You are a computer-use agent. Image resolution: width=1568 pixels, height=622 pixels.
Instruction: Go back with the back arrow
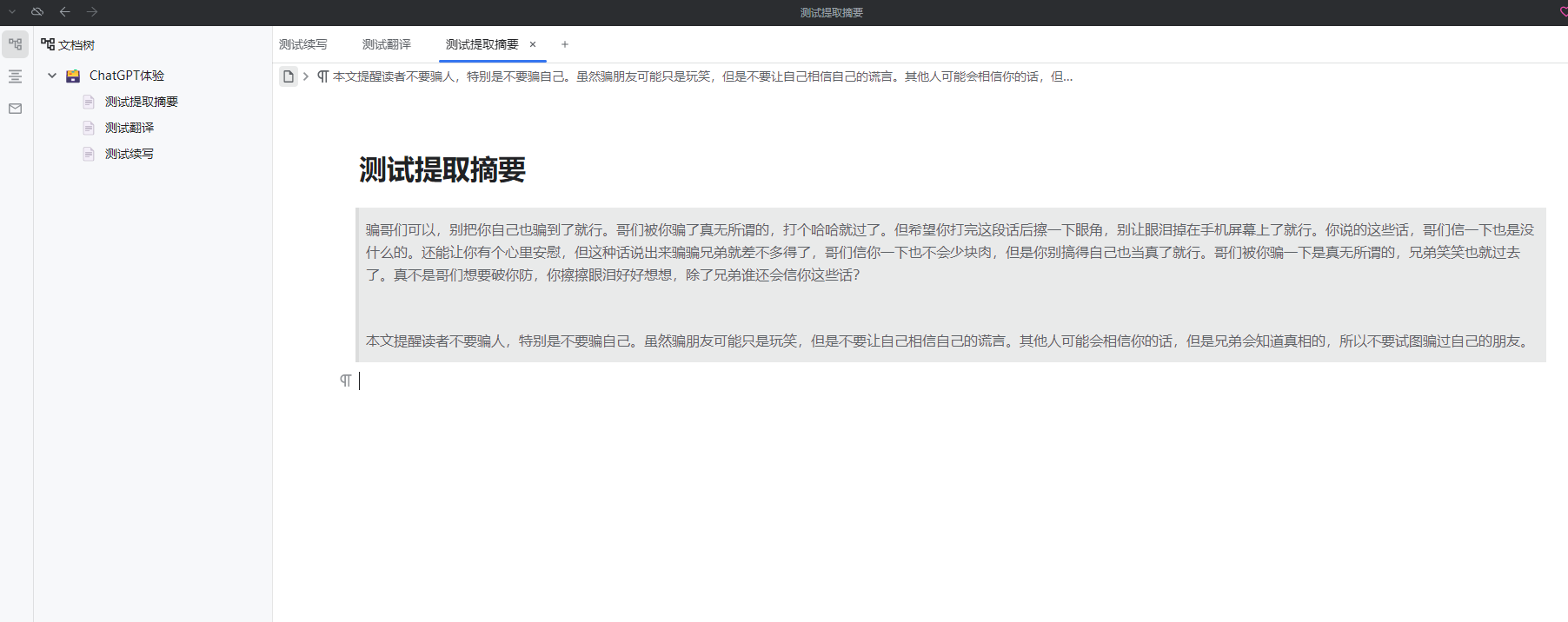64,12
